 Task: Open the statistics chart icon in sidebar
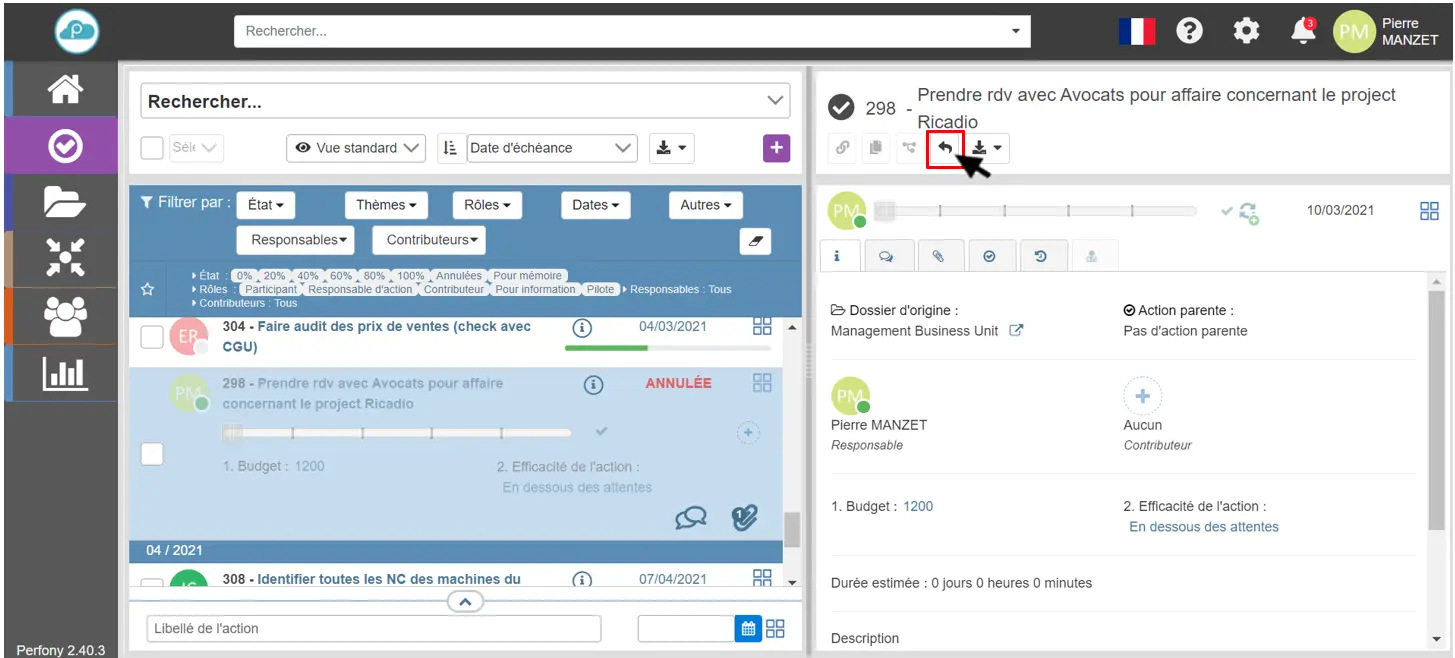(x=65, y=374)
